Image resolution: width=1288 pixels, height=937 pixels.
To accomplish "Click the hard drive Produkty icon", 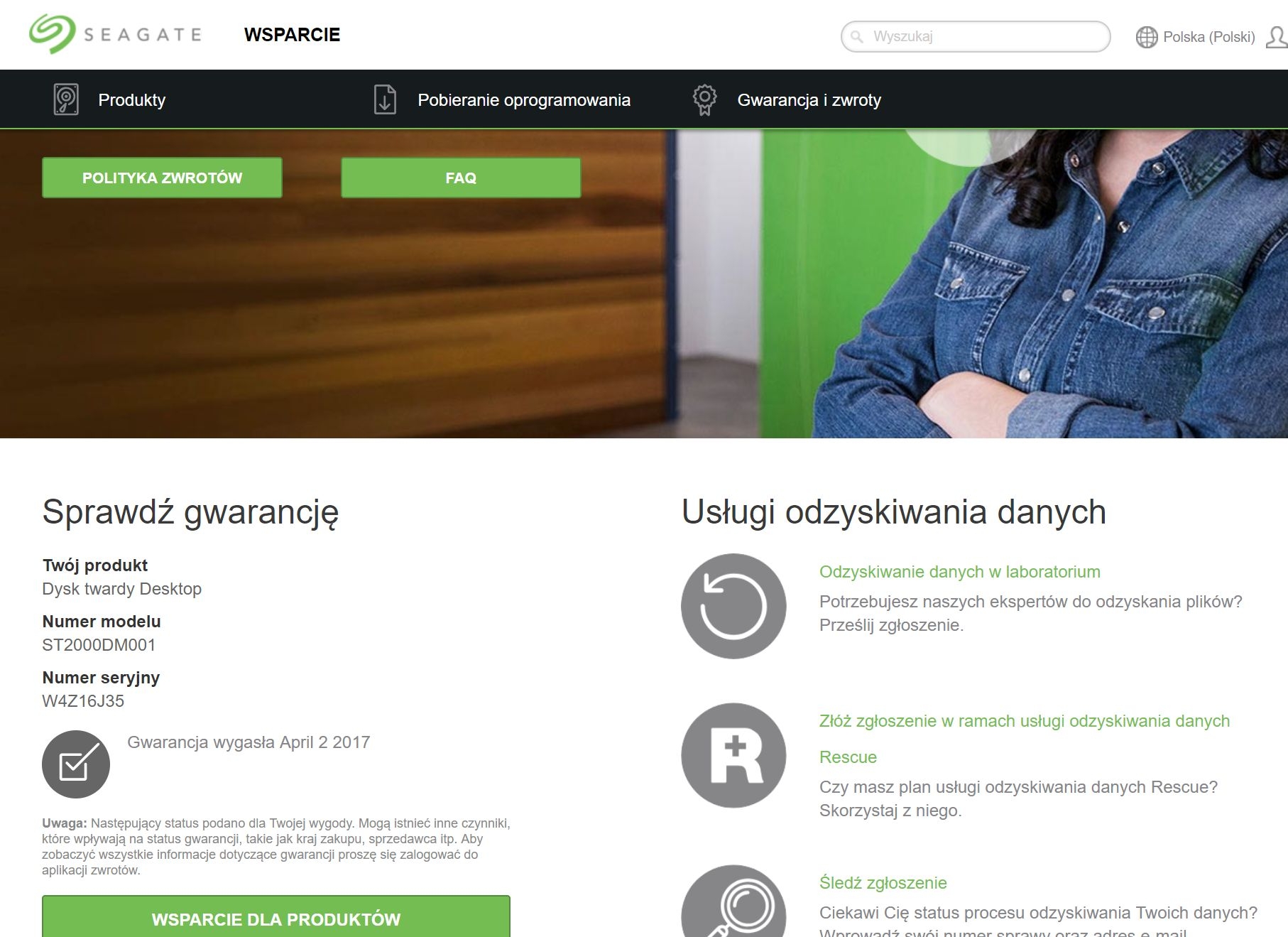I will click(x=66, y=99).
